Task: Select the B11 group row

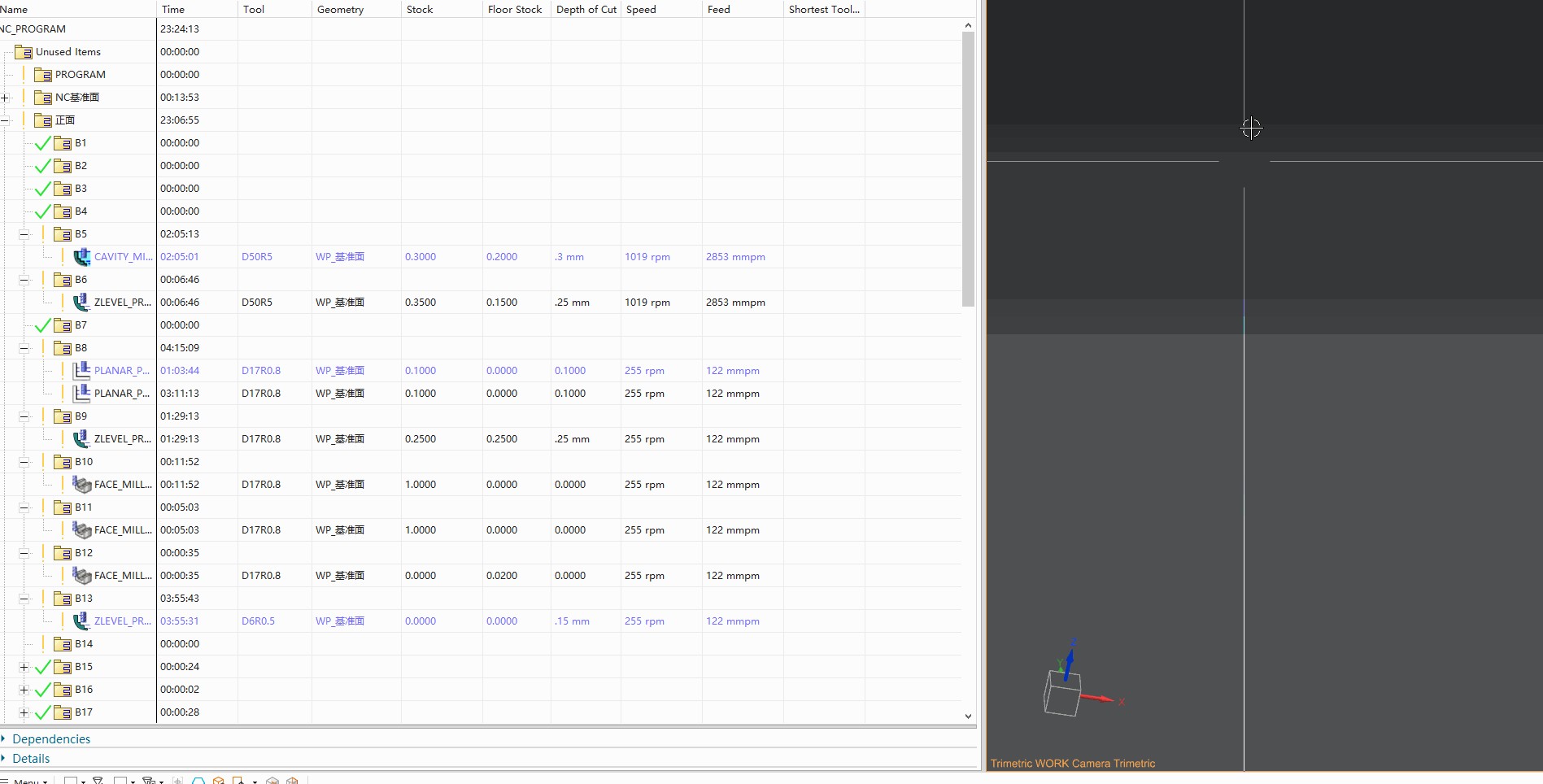Action: [x=480, y=507]
